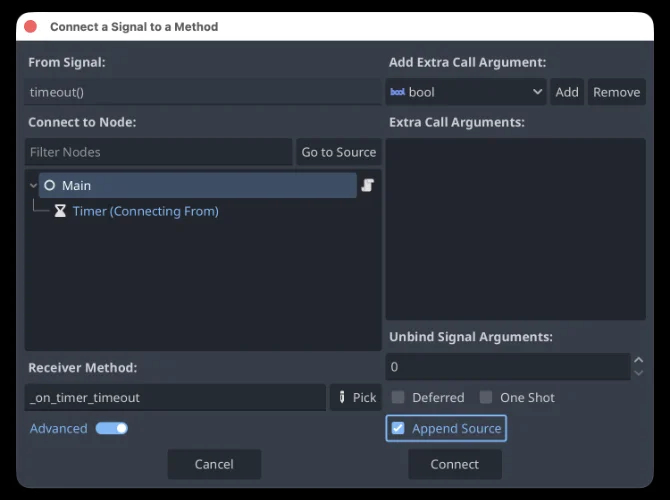
Task: Focus the Receiver Method text field
Action: click(175, 397)
